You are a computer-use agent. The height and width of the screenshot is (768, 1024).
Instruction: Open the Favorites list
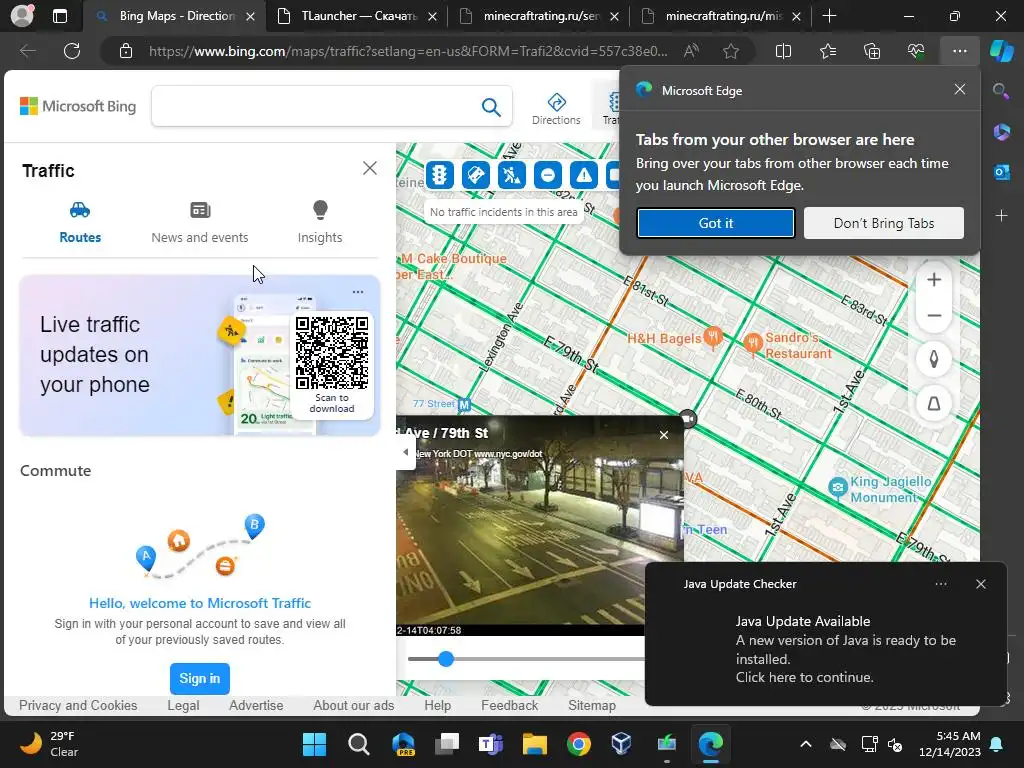(x=827, y=51)
